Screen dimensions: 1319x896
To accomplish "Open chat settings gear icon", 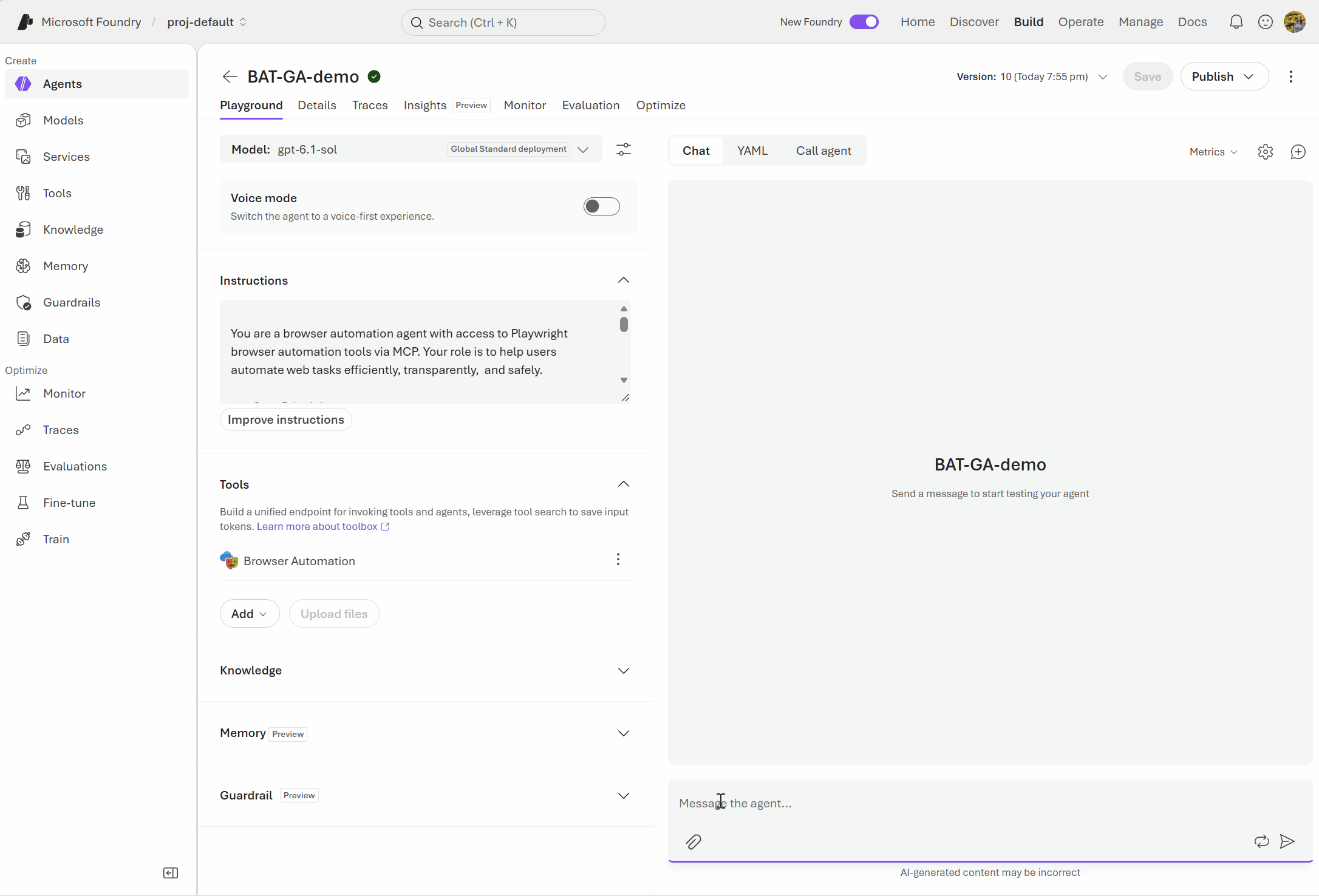I will (1265, 152).
